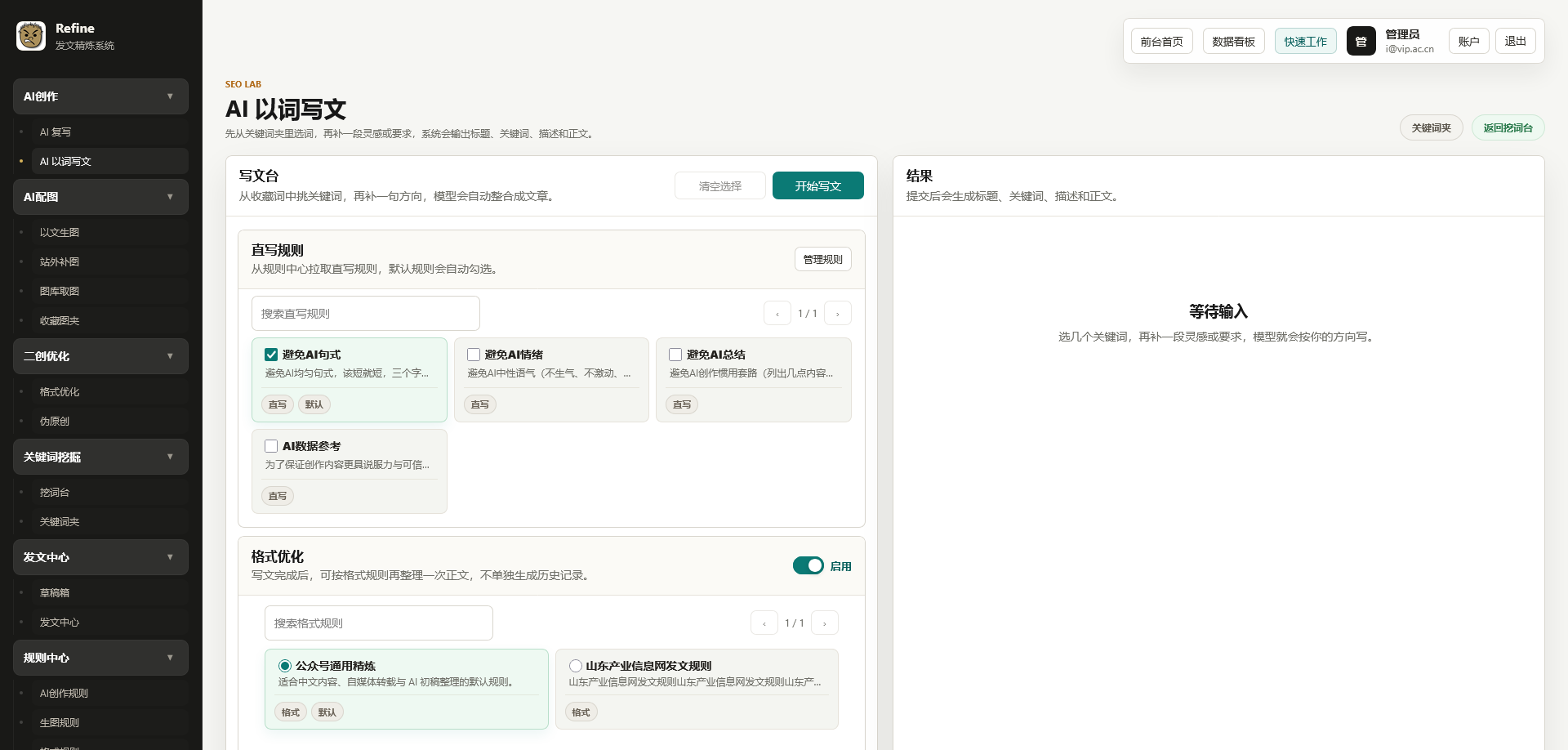Image resolution: width=1568 pixels, height=750 pixels.
Task: Uncheck the 避免AI句式 rule checkbox
Action: pos(271,355)
